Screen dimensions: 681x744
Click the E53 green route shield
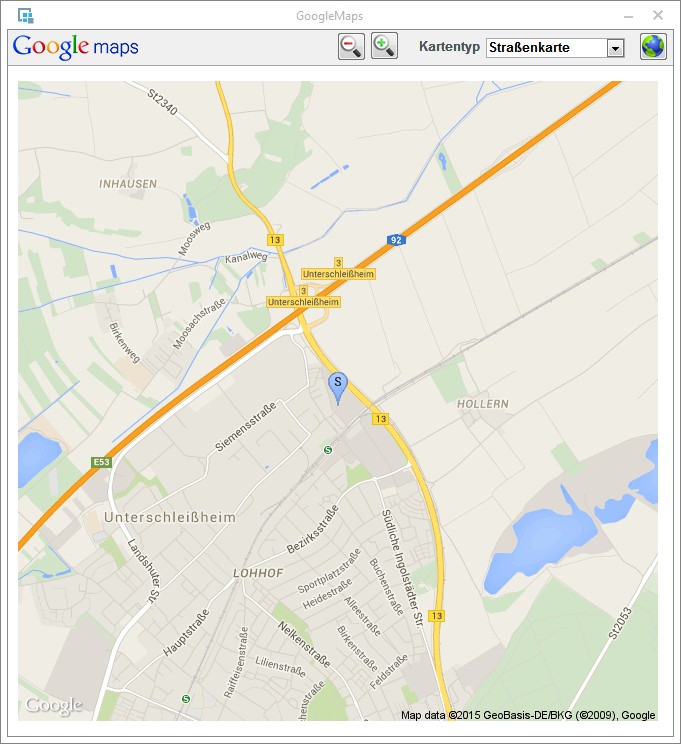coord(102,462)
